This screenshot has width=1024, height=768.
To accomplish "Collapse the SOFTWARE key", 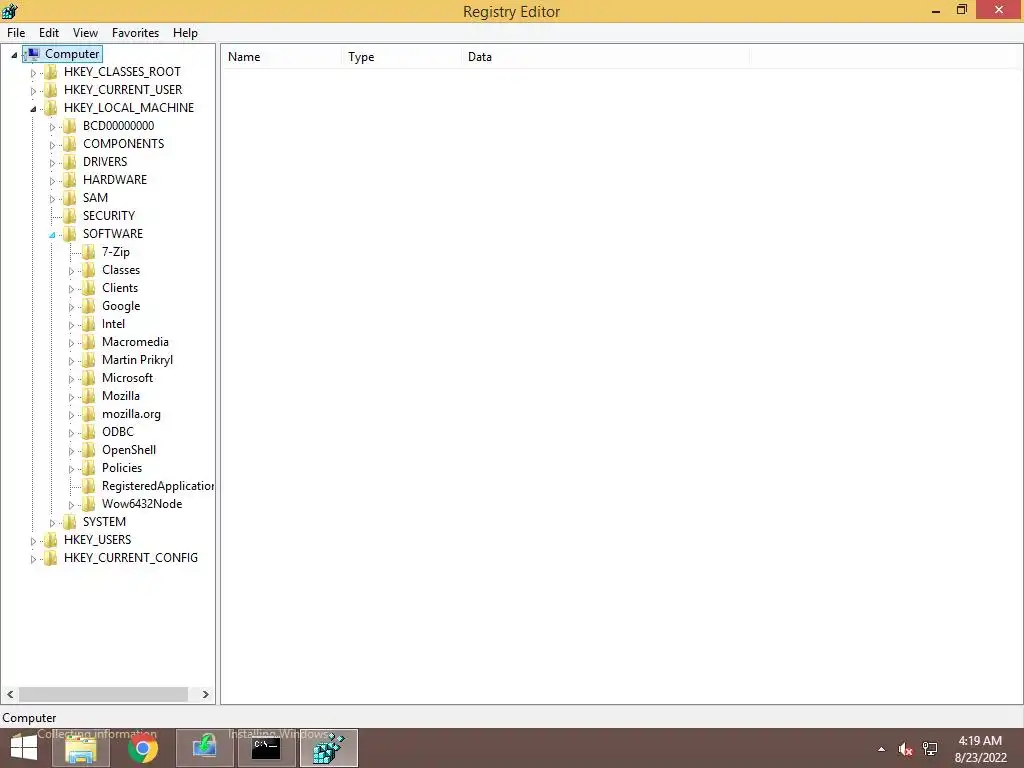I will coord(52,235).
